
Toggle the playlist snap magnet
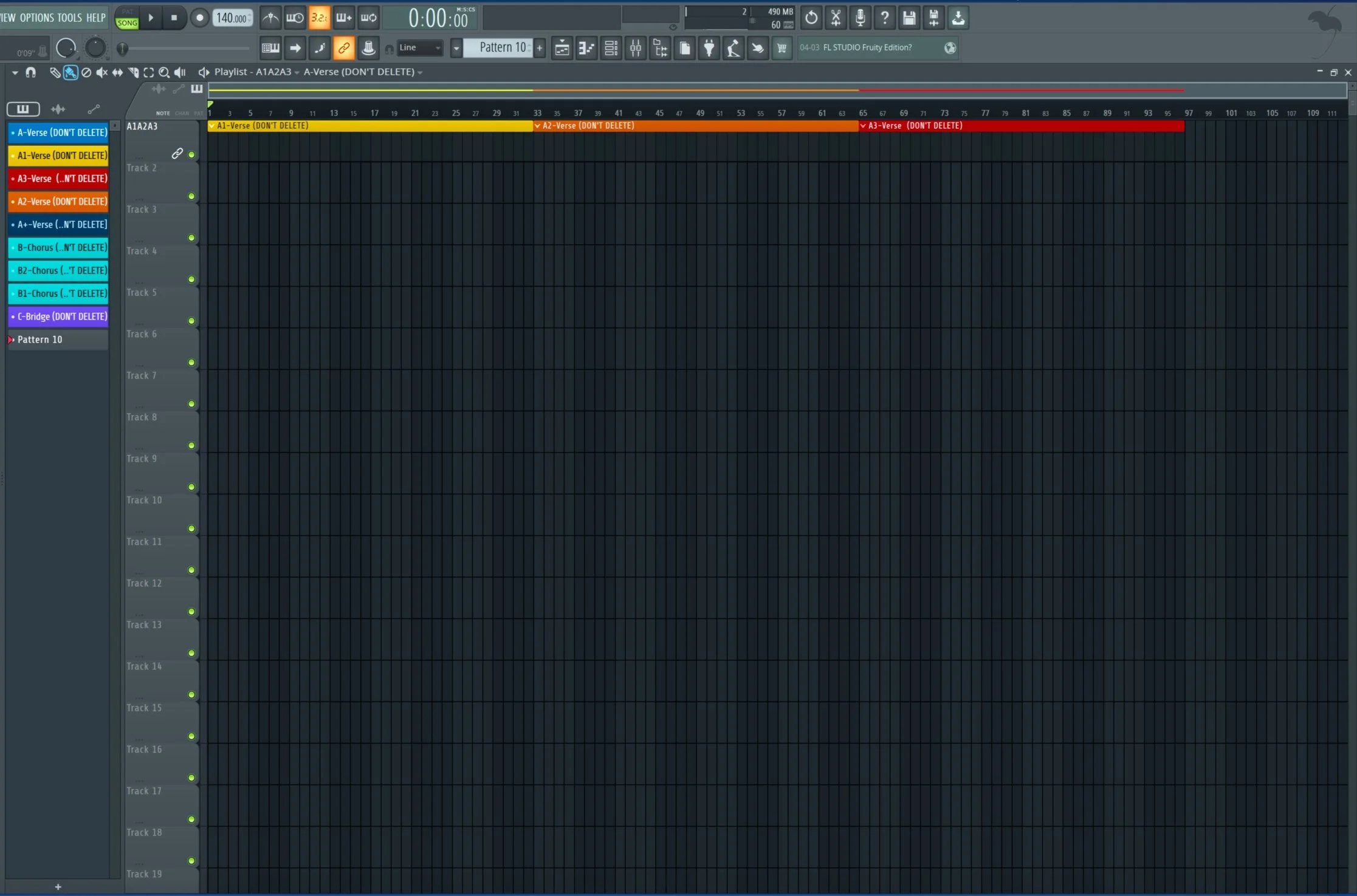tap(30, 72)
